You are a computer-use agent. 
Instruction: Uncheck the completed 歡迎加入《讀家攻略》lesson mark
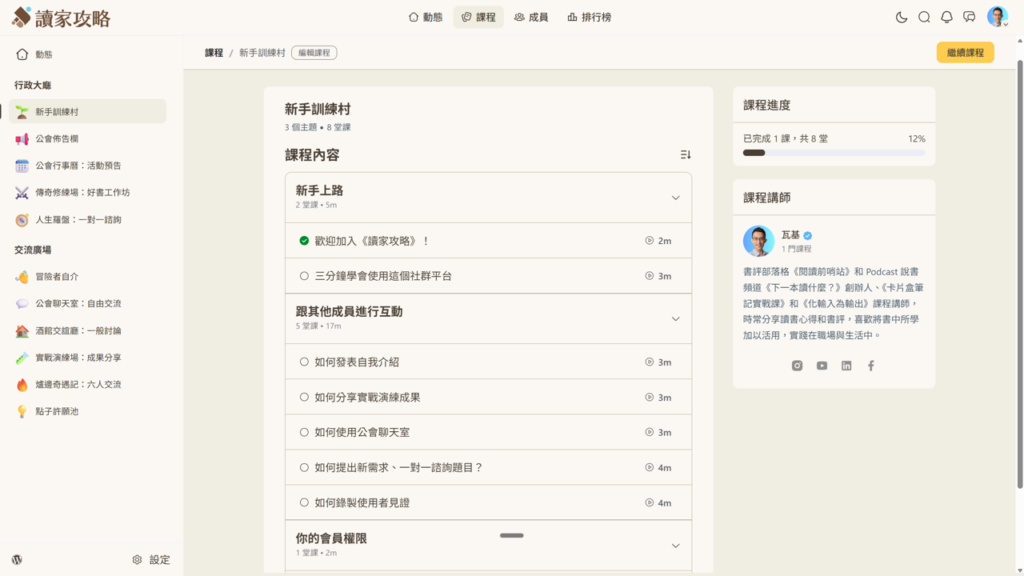(x=304, y=241)
